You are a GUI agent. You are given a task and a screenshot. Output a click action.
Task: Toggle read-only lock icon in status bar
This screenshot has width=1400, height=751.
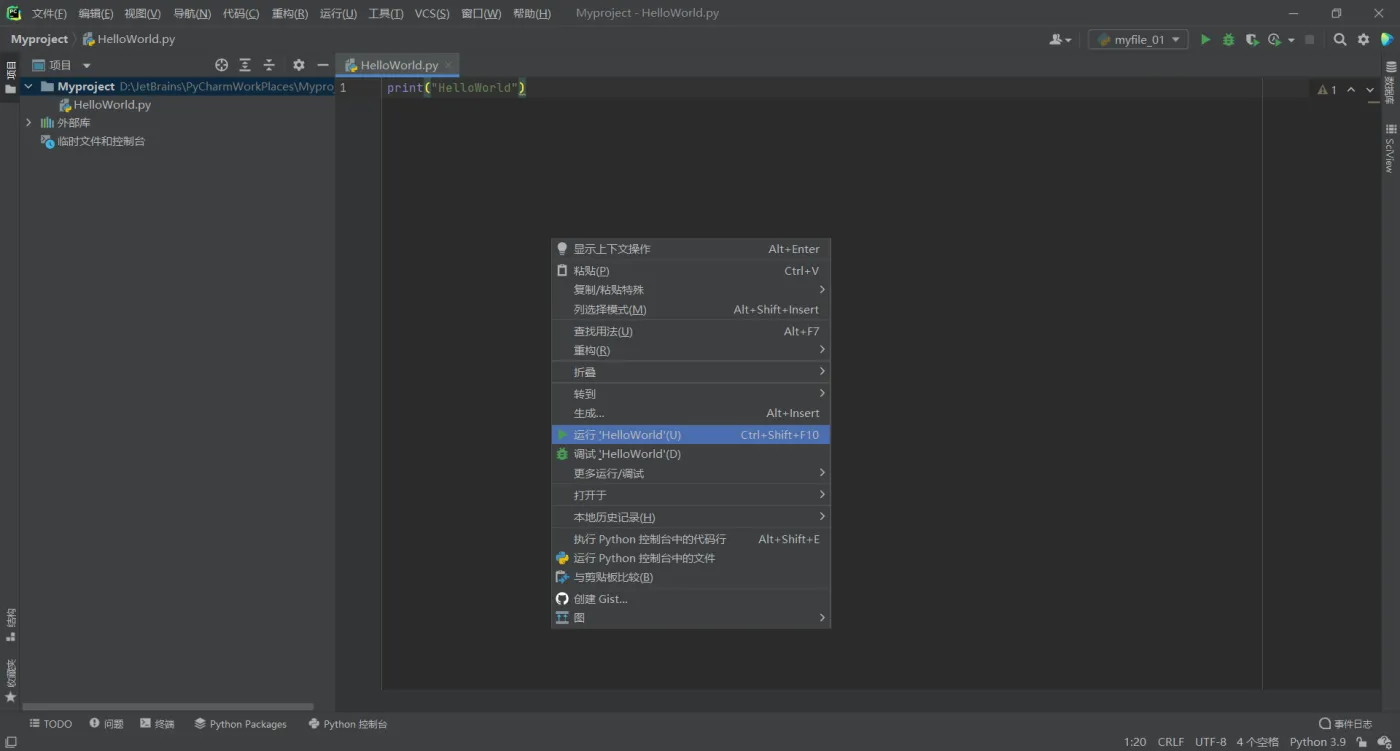tap(1362, 742)
